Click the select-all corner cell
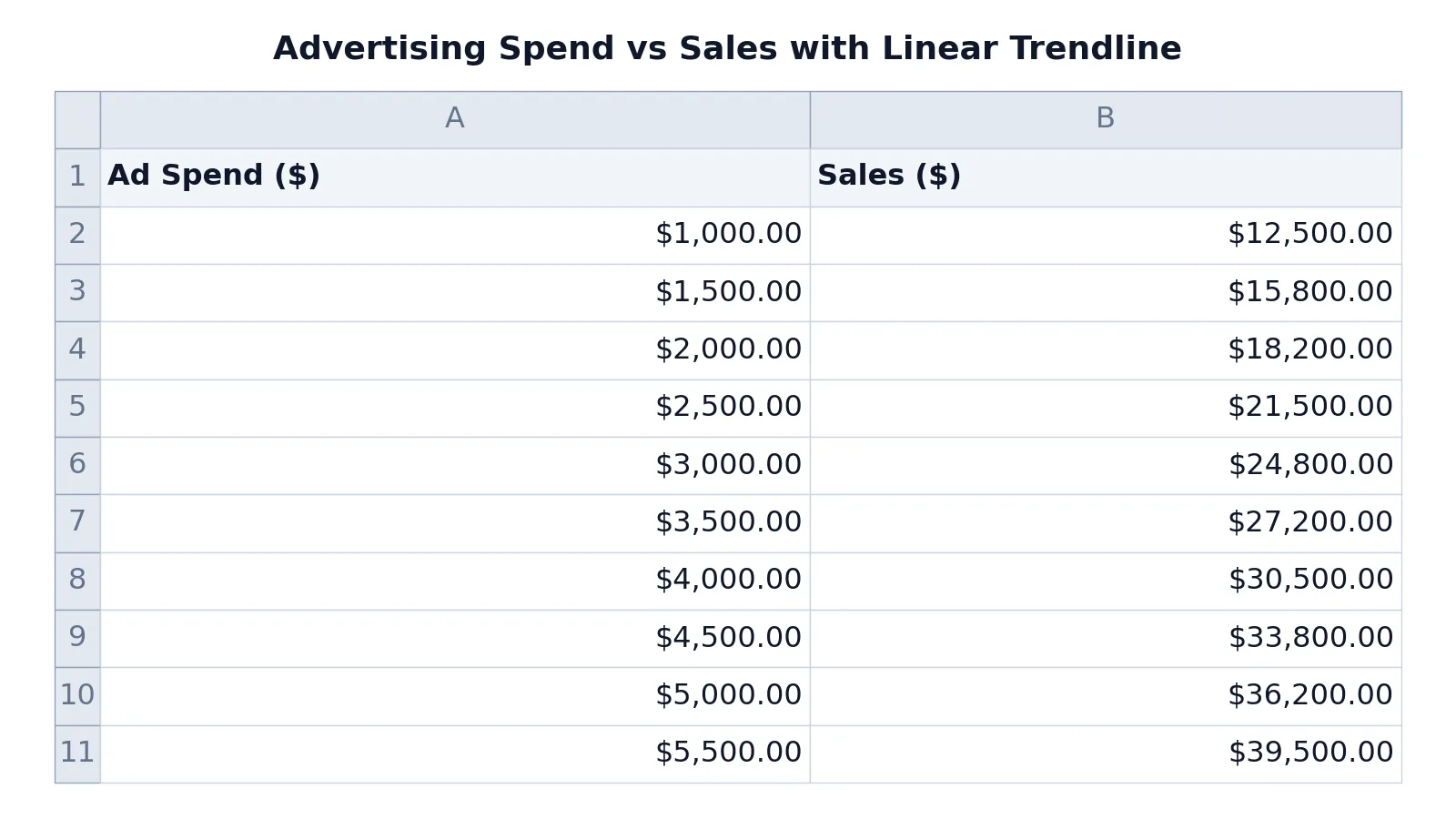This screenshot has height=819, width=1456. click(77, 119)
